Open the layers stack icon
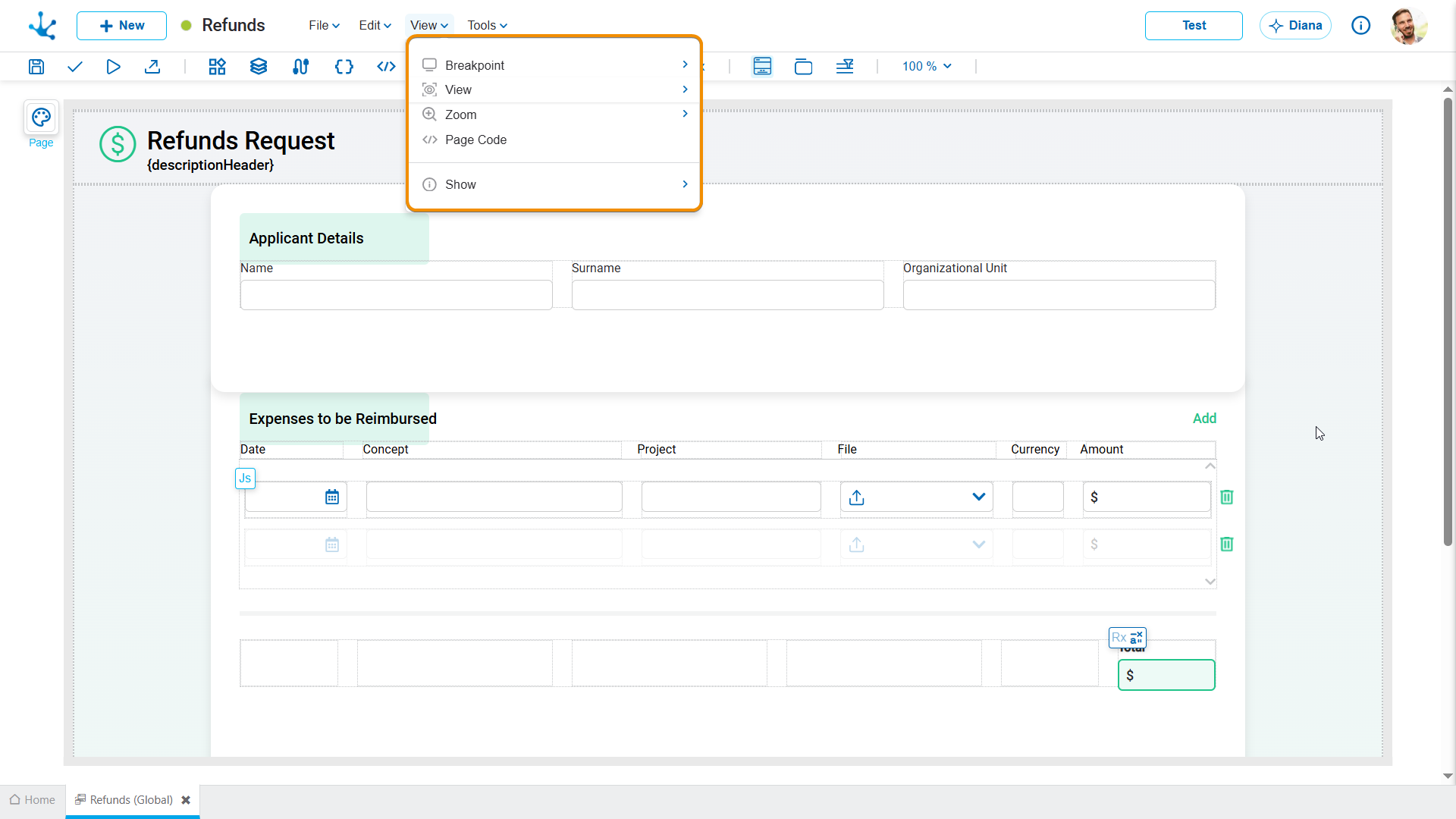Screen dimensions: 1456x819 (x=259, y=67)
